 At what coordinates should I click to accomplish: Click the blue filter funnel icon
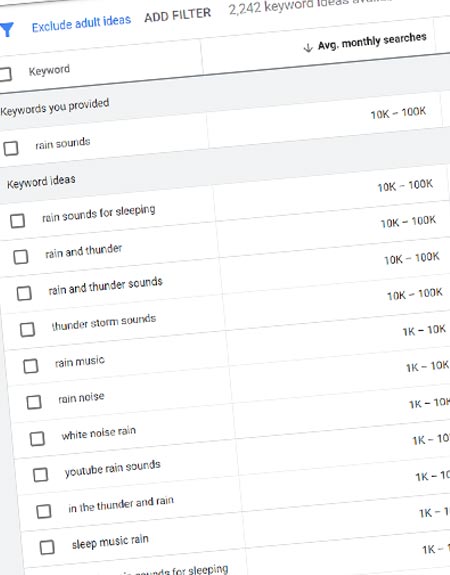7,30
